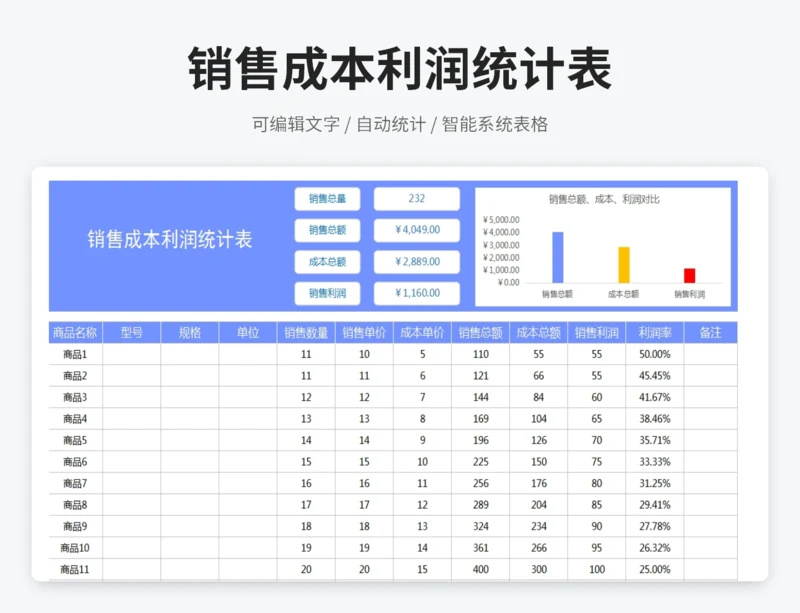Select the 单位 column header
The width and height of the screenshot is (800, 613).
(248, 333)
